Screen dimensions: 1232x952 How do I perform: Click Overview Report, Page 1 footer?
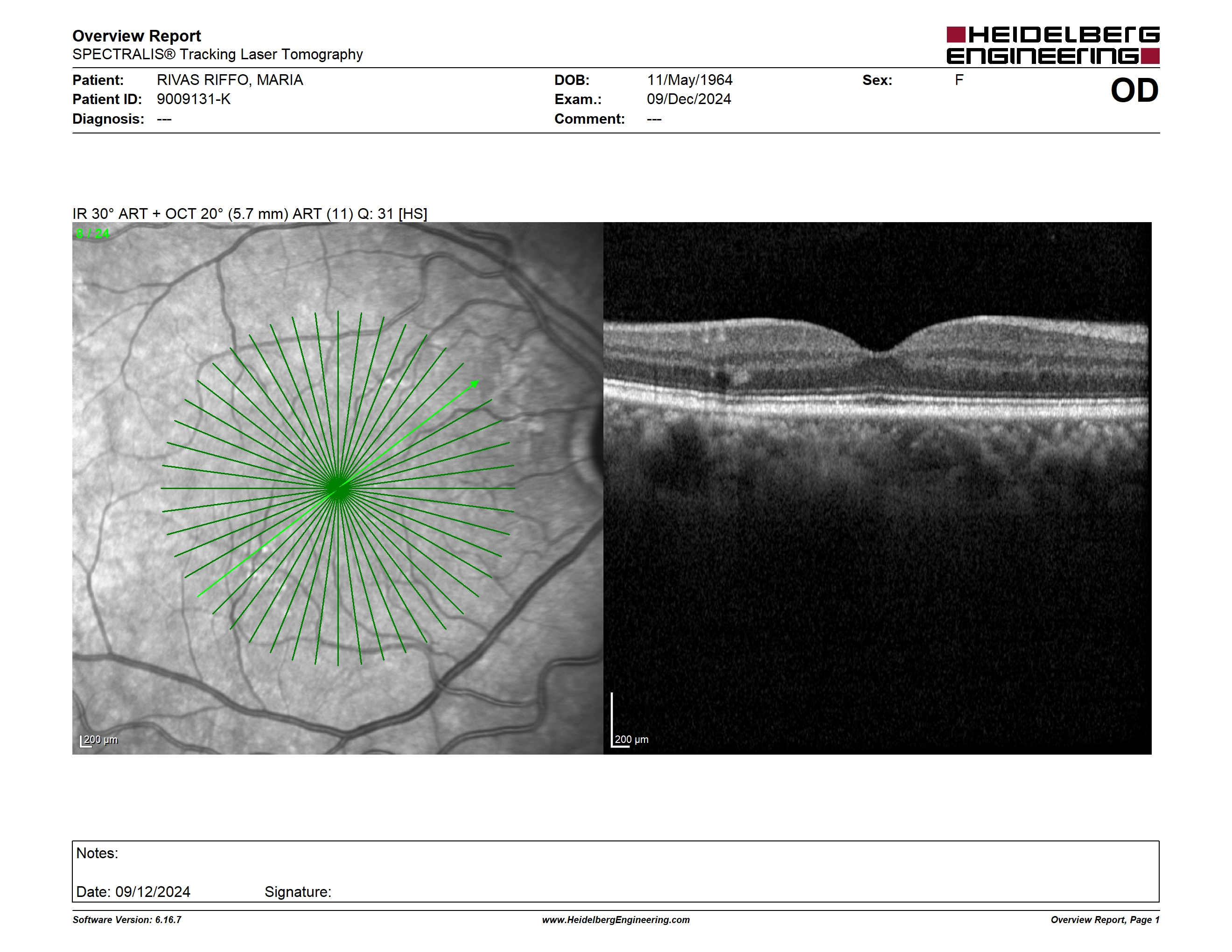click(1105, 920)
